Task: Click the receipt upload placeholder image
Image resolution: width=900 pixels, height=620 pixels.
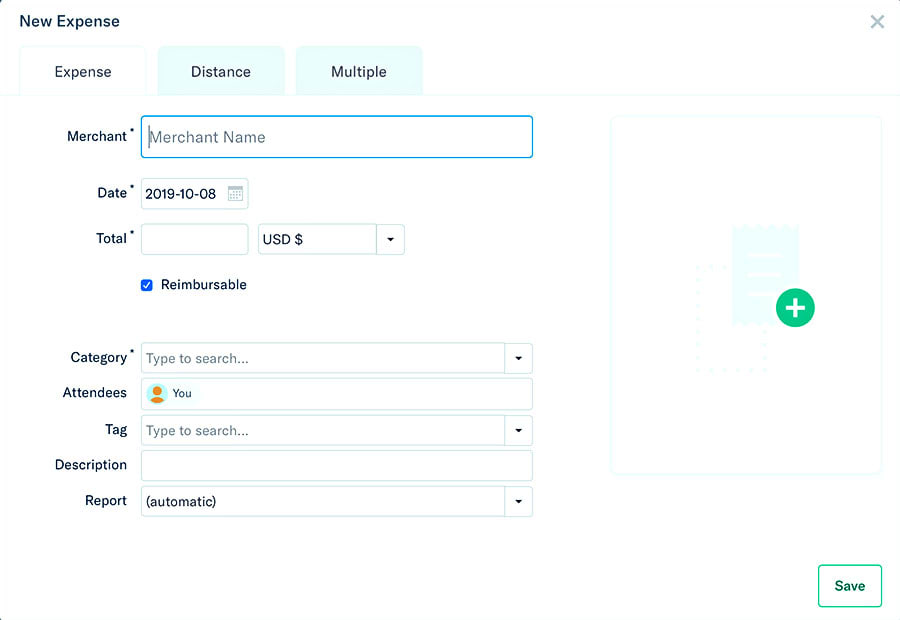Action: click(746, 296)
